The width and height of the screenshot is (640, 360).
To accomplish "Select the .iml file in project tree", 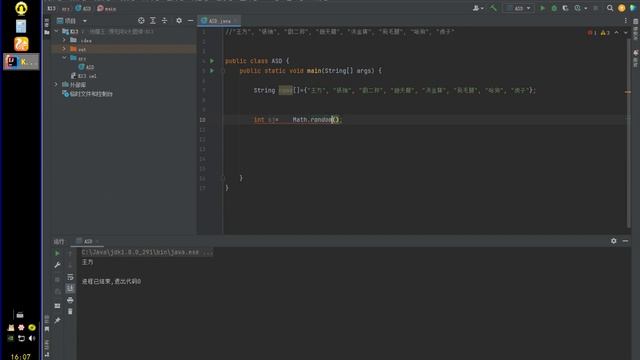I will coord(83,76).
